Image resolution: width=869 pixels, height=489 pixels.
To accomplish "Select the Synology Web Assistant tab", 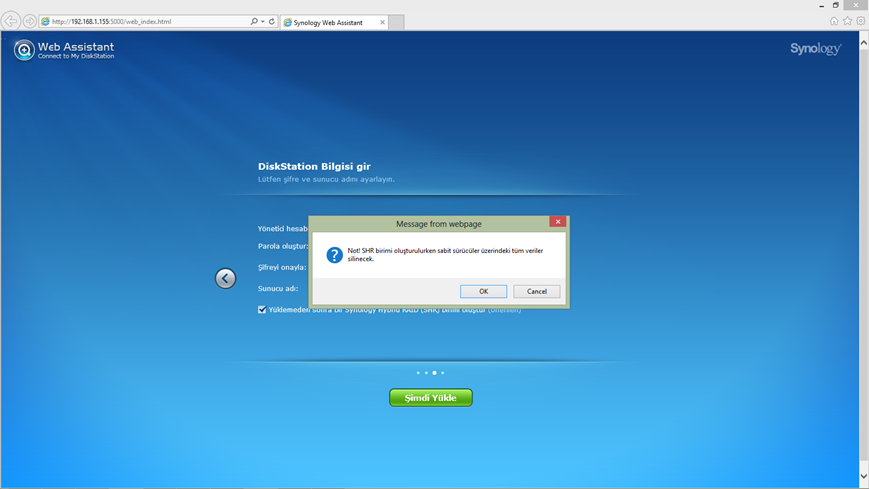I will [x=334, y=22].
